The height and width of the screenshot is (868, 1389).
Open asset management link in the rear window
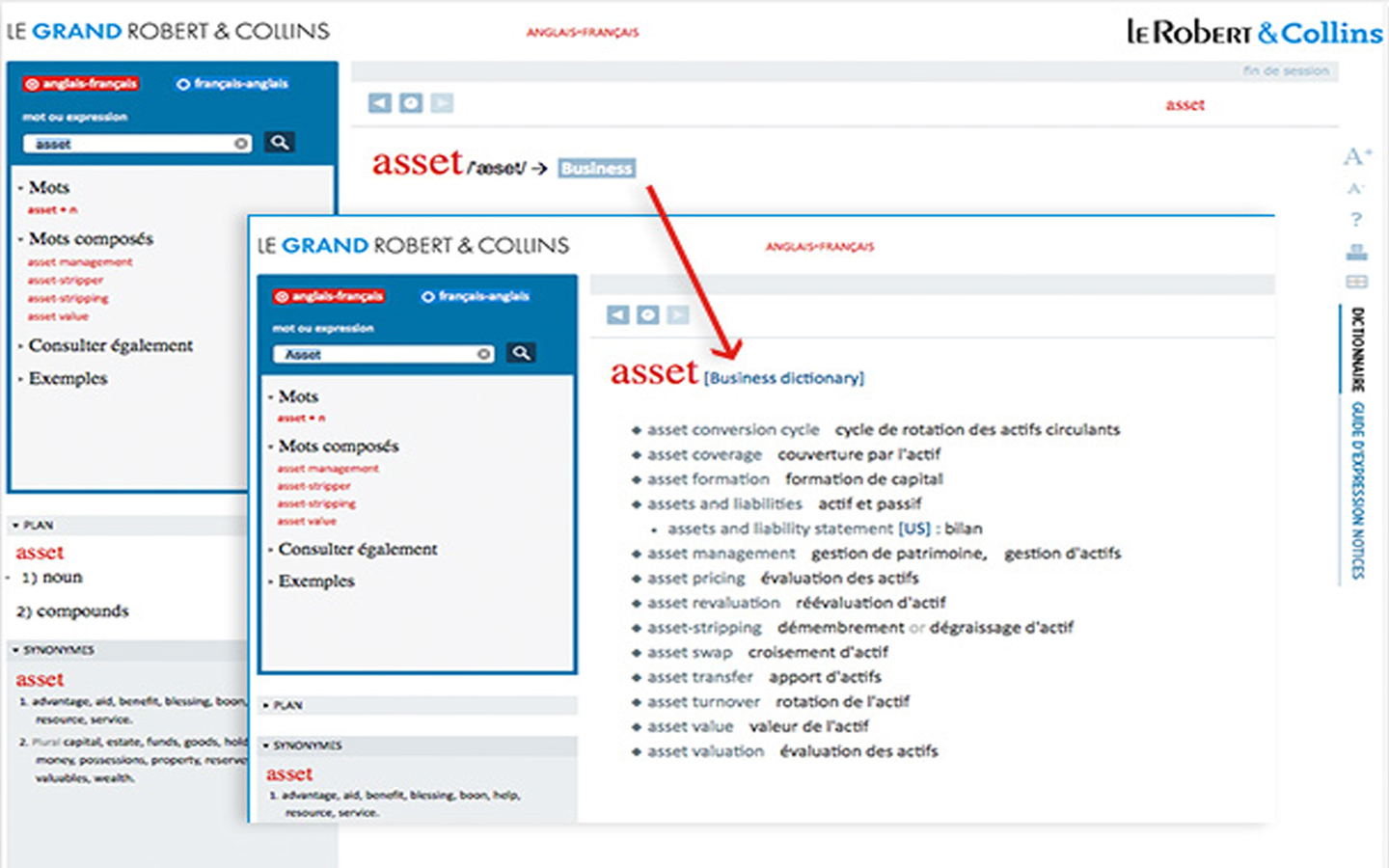(80, 262)
